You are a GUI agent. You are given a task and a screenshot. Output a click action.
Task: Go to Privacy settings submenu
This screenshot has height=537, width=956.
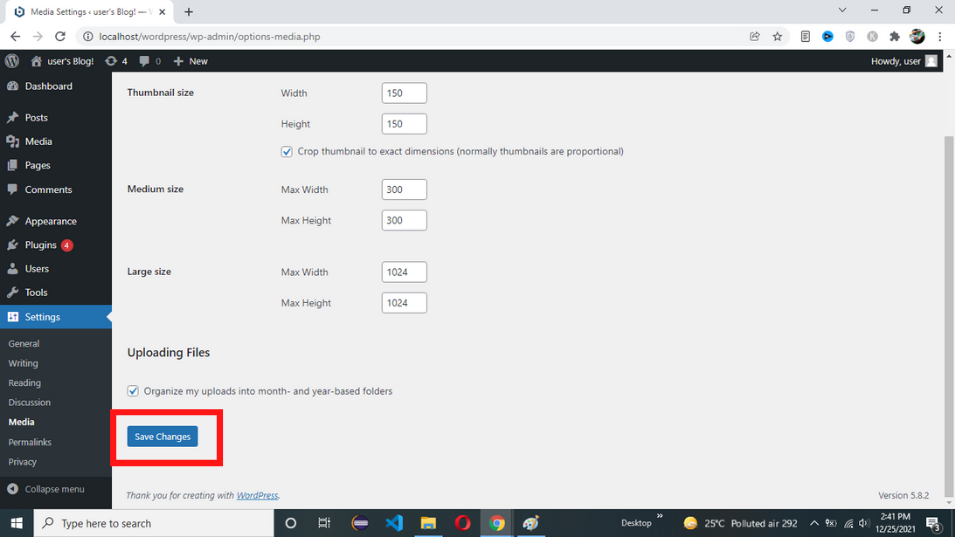23,462
